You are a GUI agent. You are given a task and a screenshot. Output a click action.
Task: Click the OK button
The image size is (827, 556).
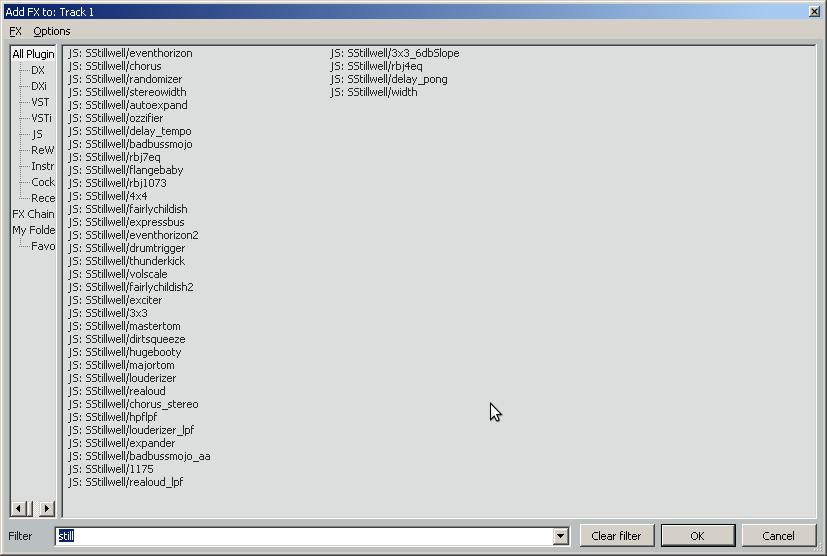pyautogui.click(x=698, y=535)
